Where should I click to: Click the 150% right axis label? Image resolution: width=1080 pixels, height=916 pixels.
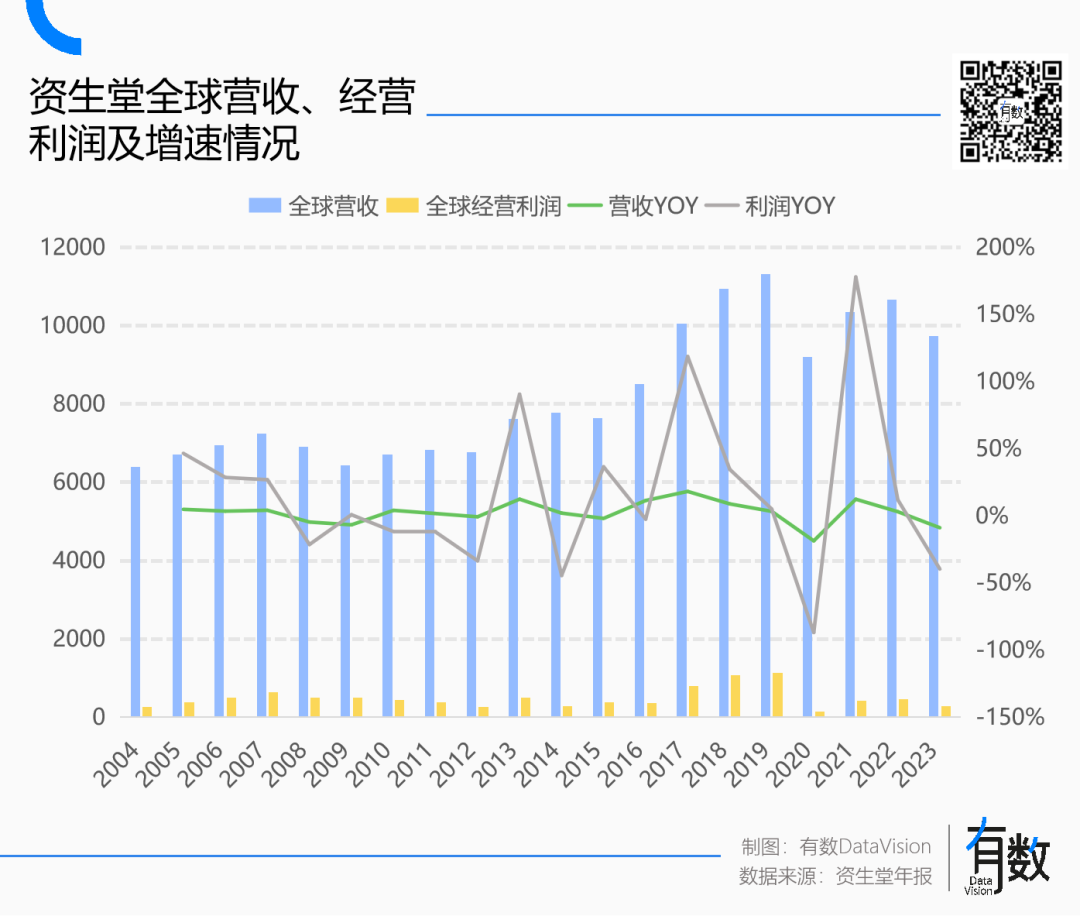click(x=1005, y=314)
